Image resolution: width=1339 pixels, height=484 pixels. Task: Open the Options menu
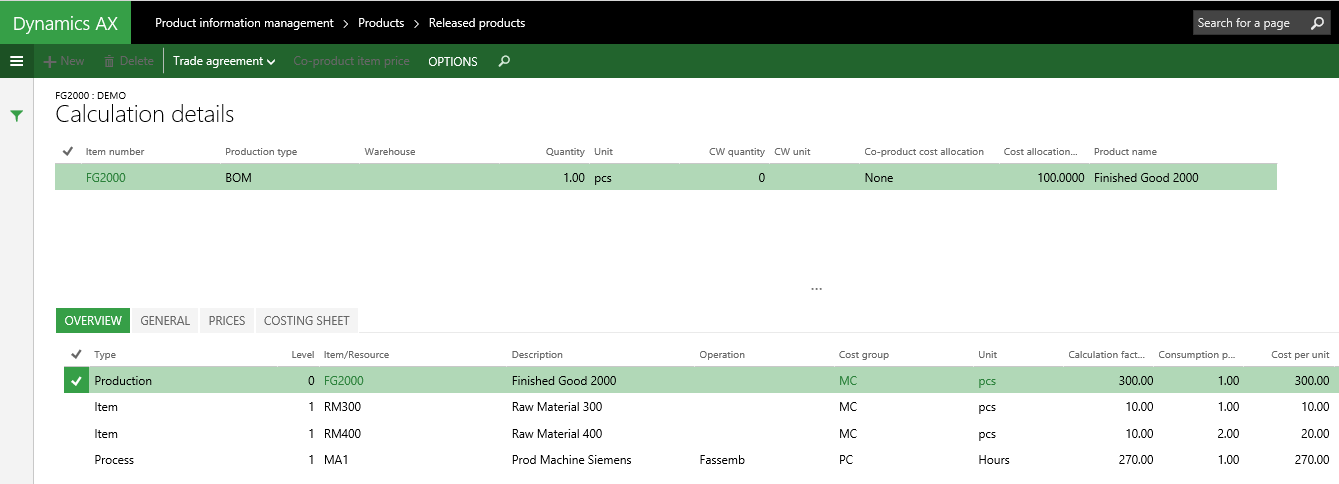(453, 61)
